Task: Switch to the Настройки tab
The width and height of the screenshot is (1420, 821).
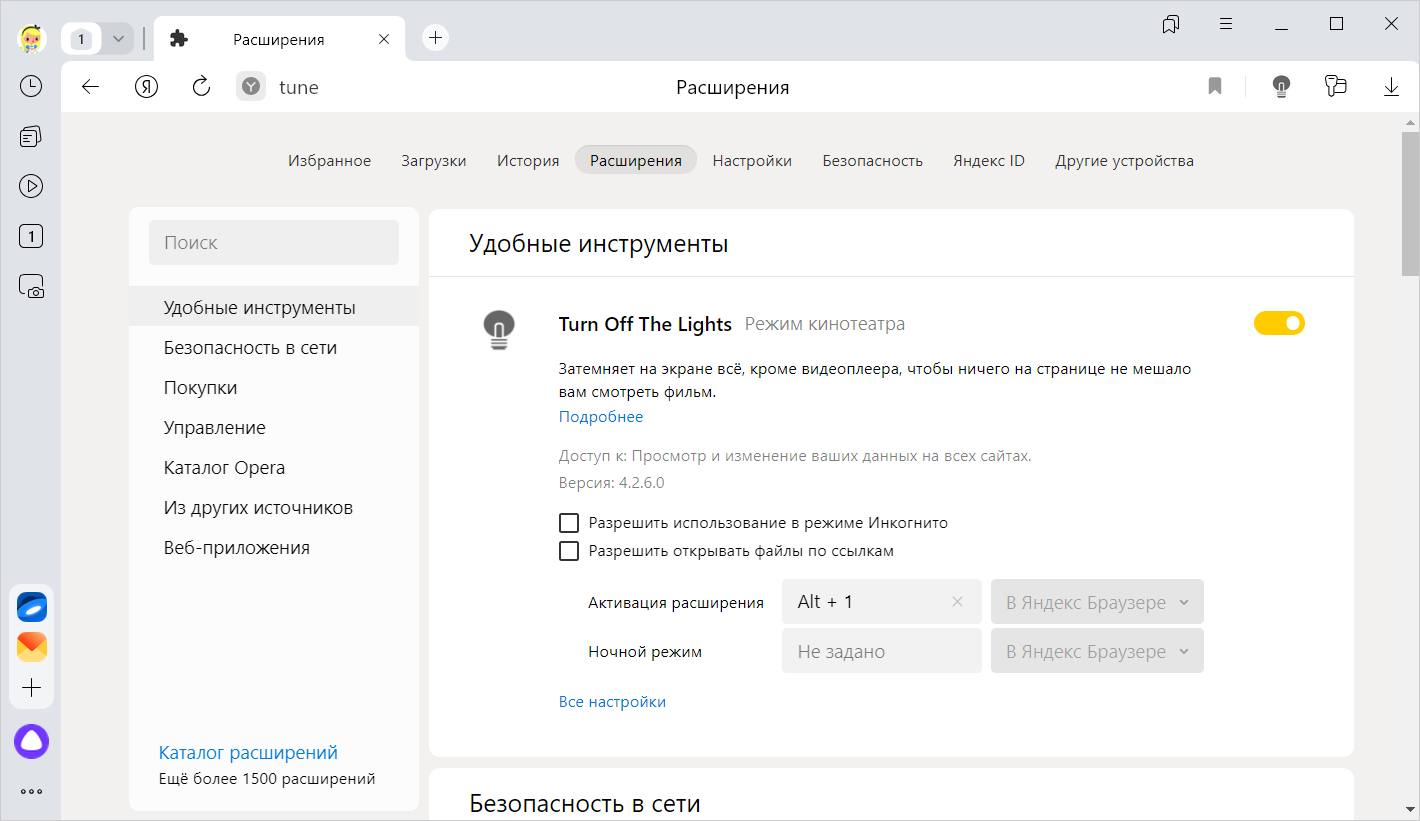Action: 752,160
